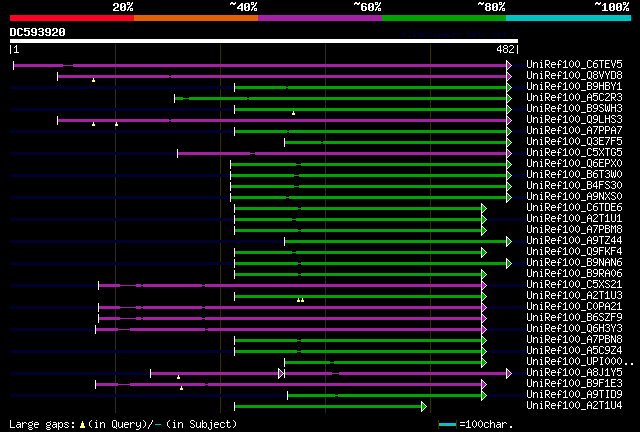The height and width of the screenshot is (432, 640).
Task: Click the green ~80% identity legend segment
Action: coord(444,18)
